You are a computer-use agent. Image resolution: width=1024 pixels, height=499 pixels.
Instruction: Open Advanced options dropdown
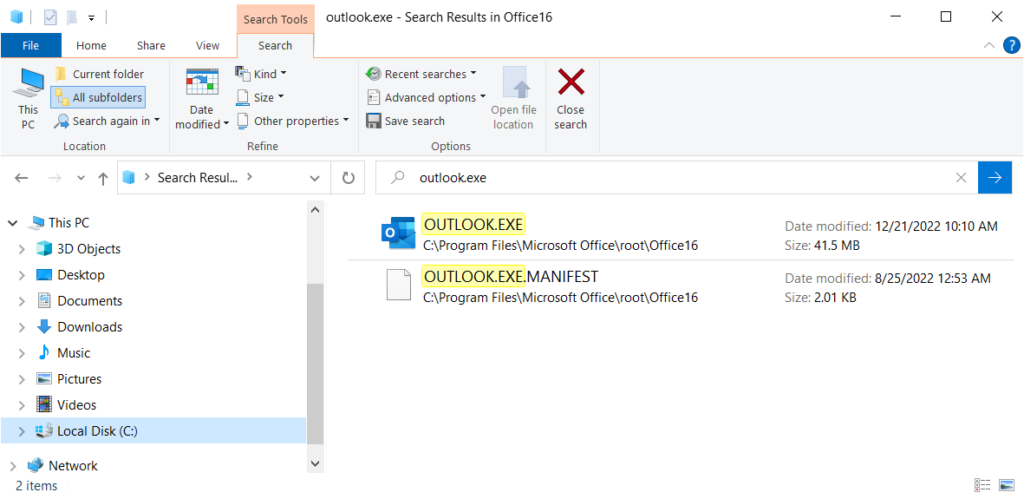click(x=426, y=97)
